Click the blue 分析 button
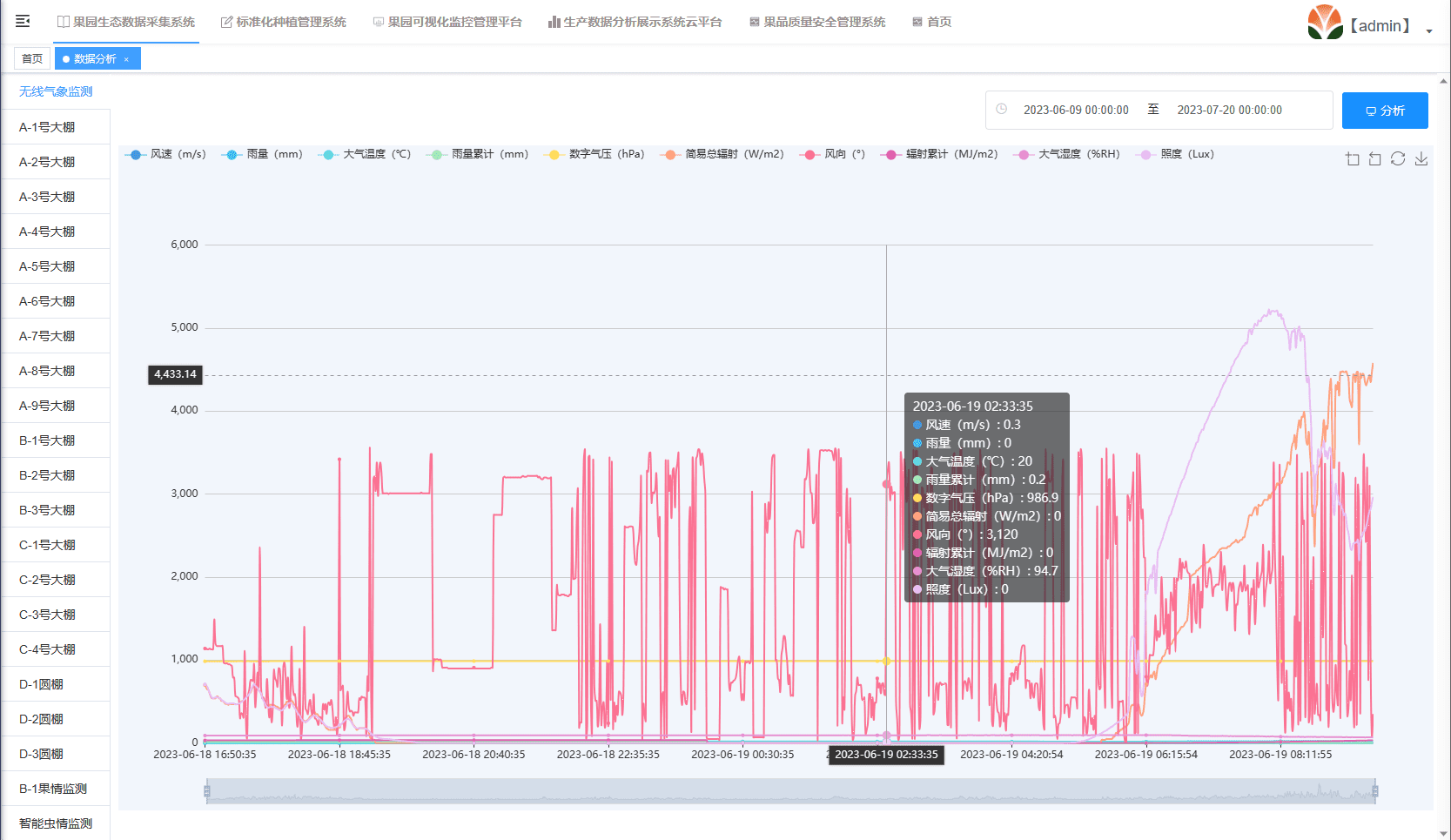The image size is (1451, 840). (x=1385, y=111)
